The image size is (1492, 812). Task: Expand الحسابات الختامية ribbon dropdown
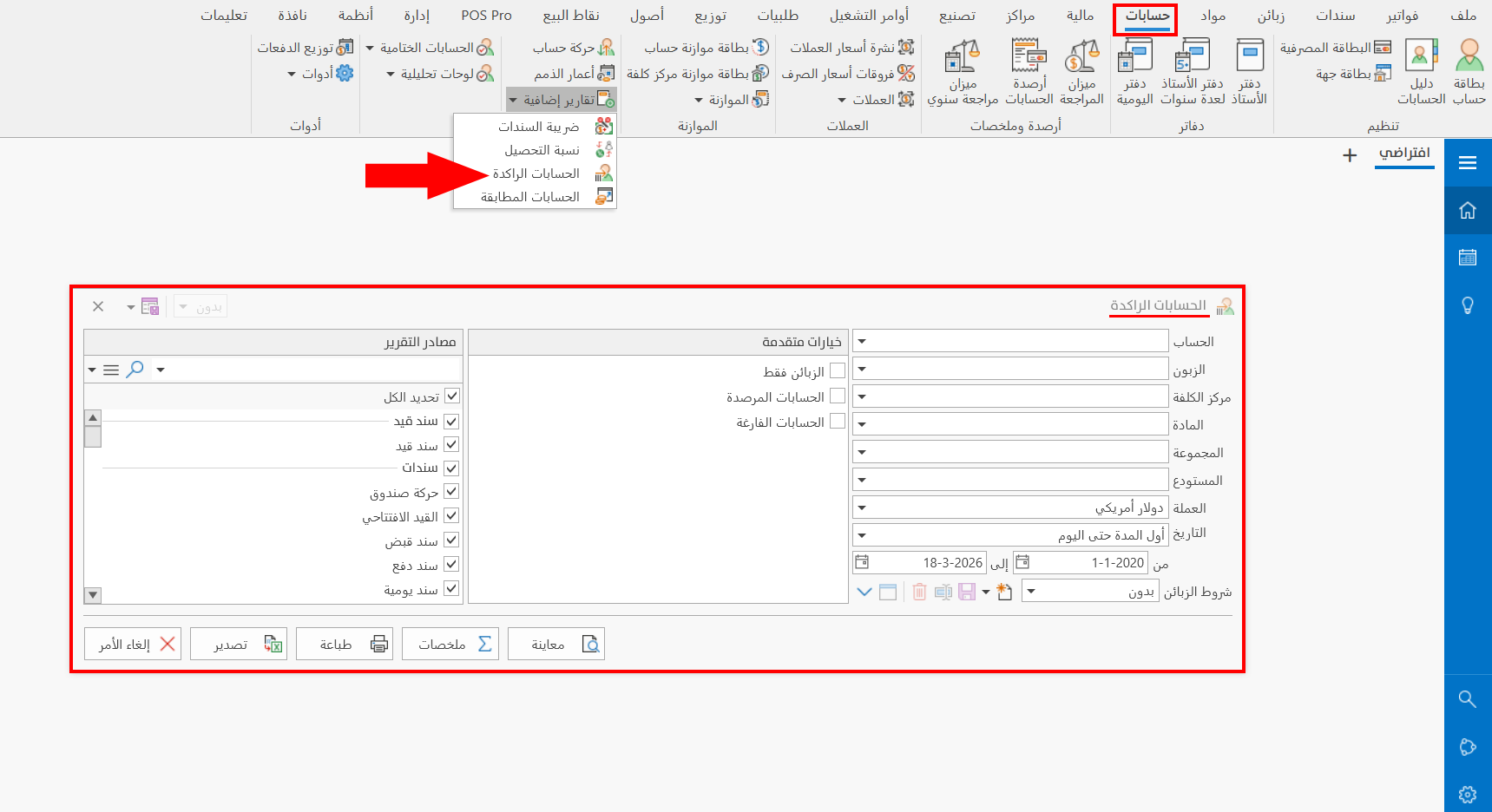tap(430, 48)
